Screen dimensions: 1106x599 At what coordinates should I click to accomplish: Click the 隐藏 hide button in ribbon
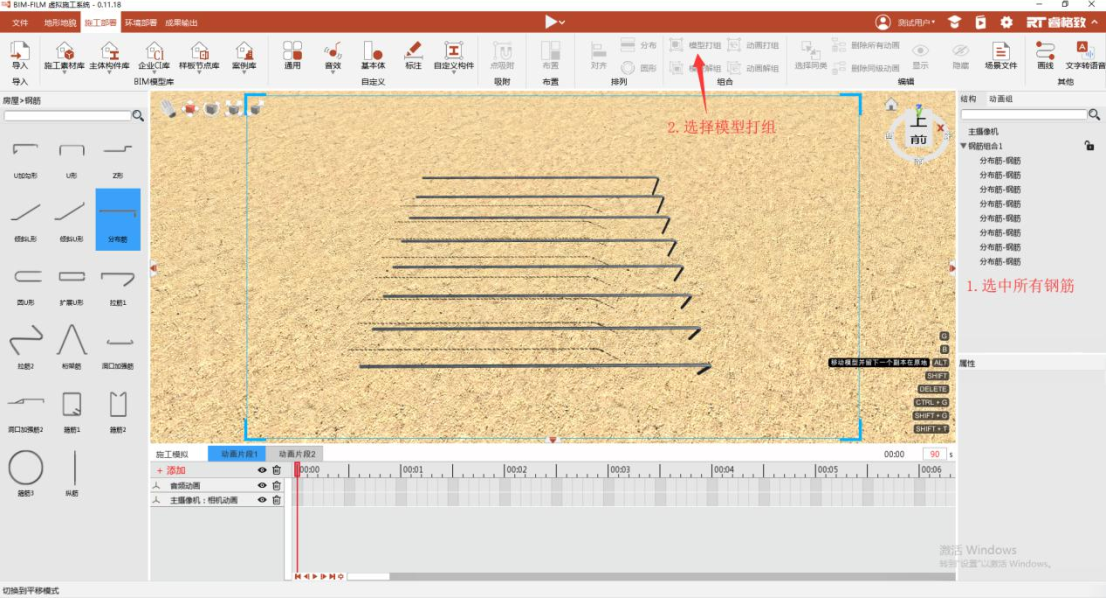(x=961, y=55)
